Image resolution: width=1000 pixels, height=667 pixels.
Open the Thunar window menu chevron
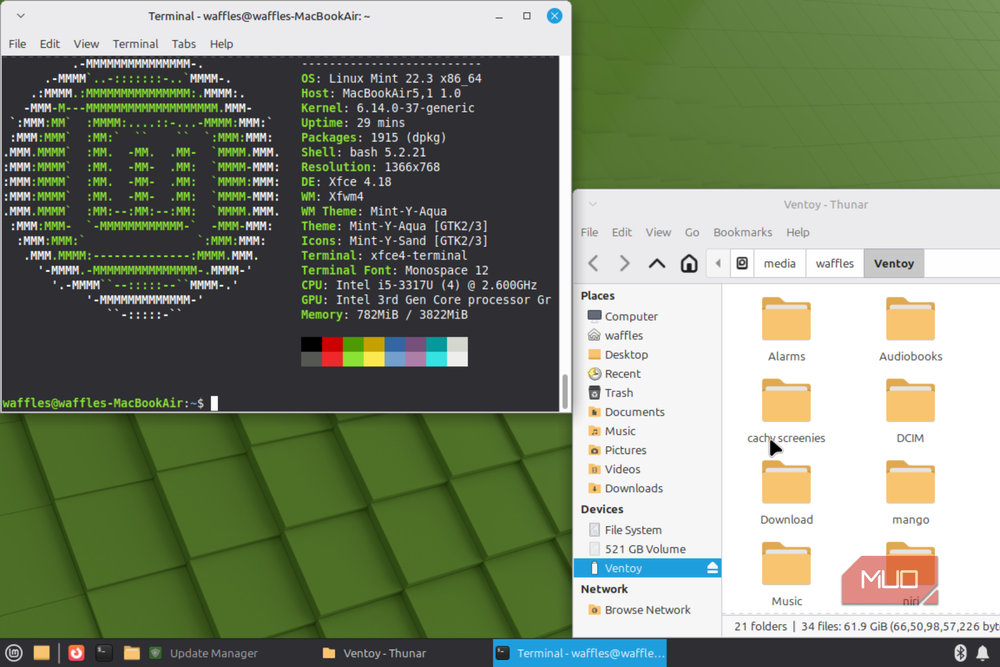[x=592, y=204]
